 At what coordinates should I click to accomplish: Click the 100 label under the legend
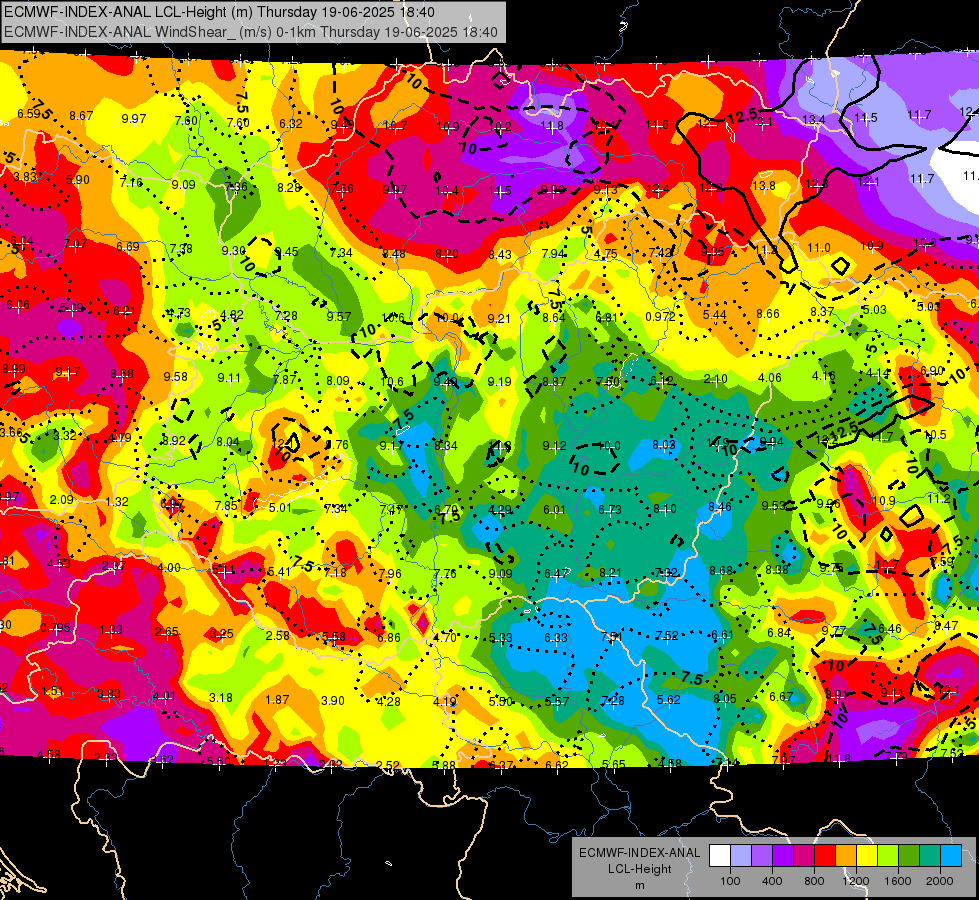730,881
